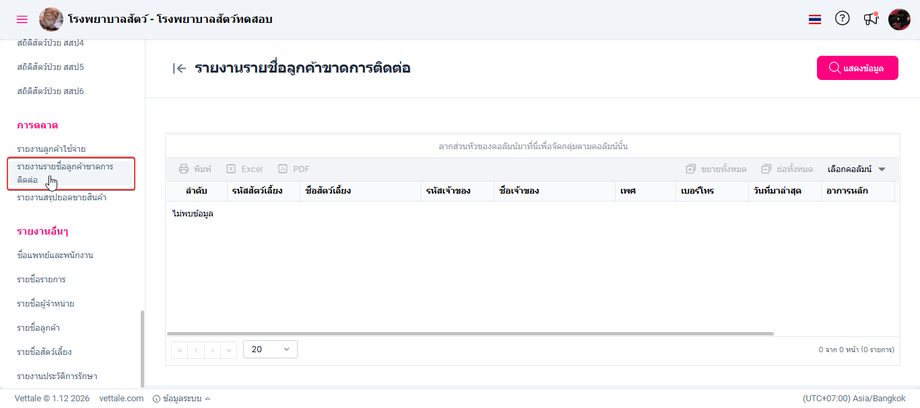Open รายงานสรุปยอดขายสินค้า in the sidebar
920x408 pixels.
62,198
